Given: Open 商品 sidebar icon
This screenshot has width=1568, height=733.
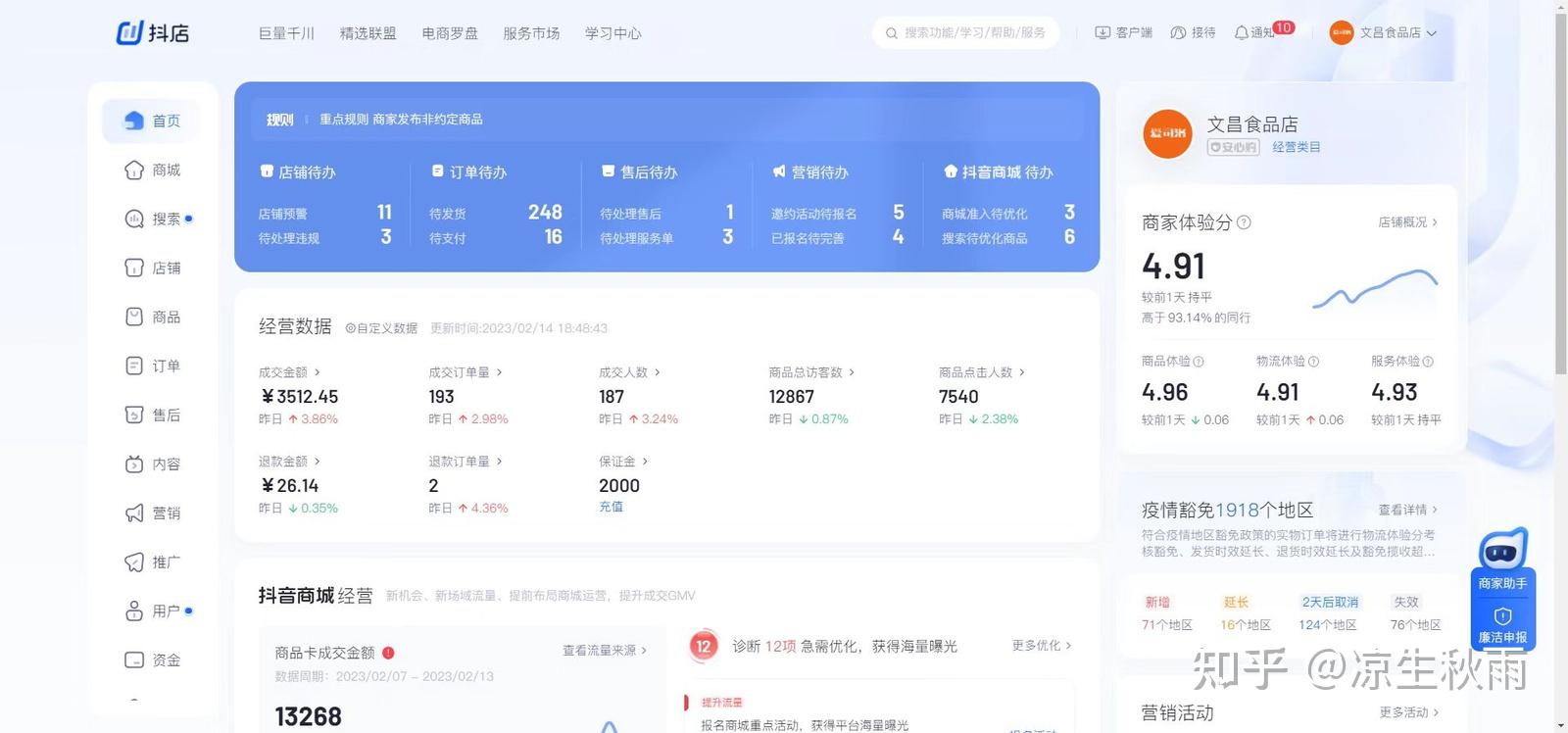Looking at the screenshot, I should click(x=134, y=317).
